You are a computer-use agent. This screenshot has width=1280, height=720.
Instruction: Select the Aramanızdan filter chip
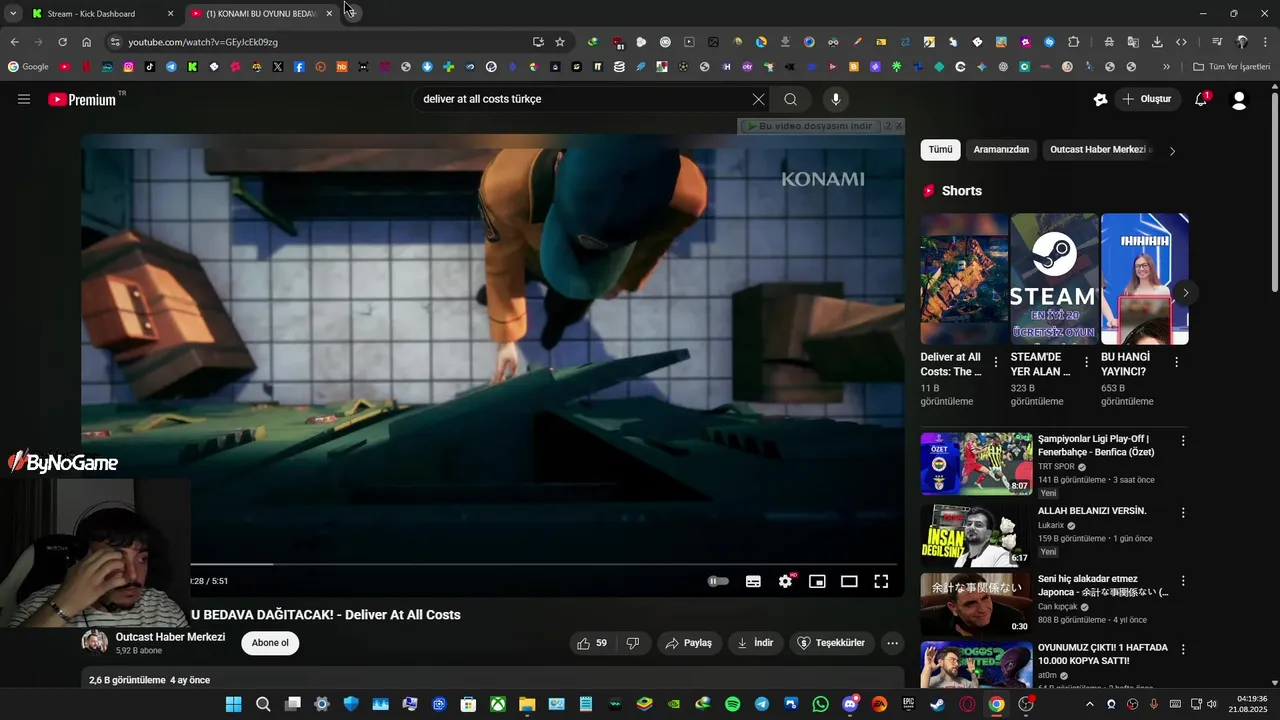pos(1001,150)
